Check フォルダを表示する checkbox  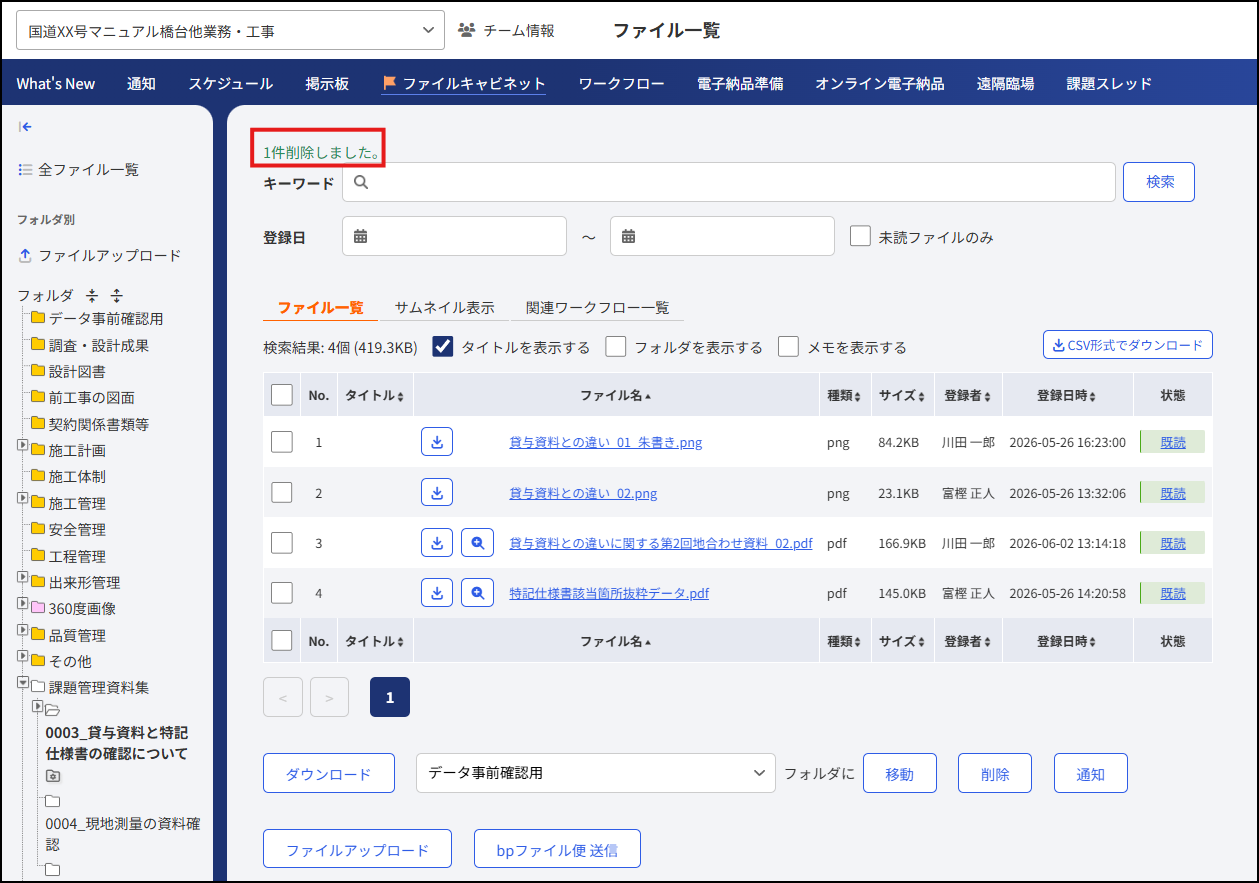click(616, 346)
